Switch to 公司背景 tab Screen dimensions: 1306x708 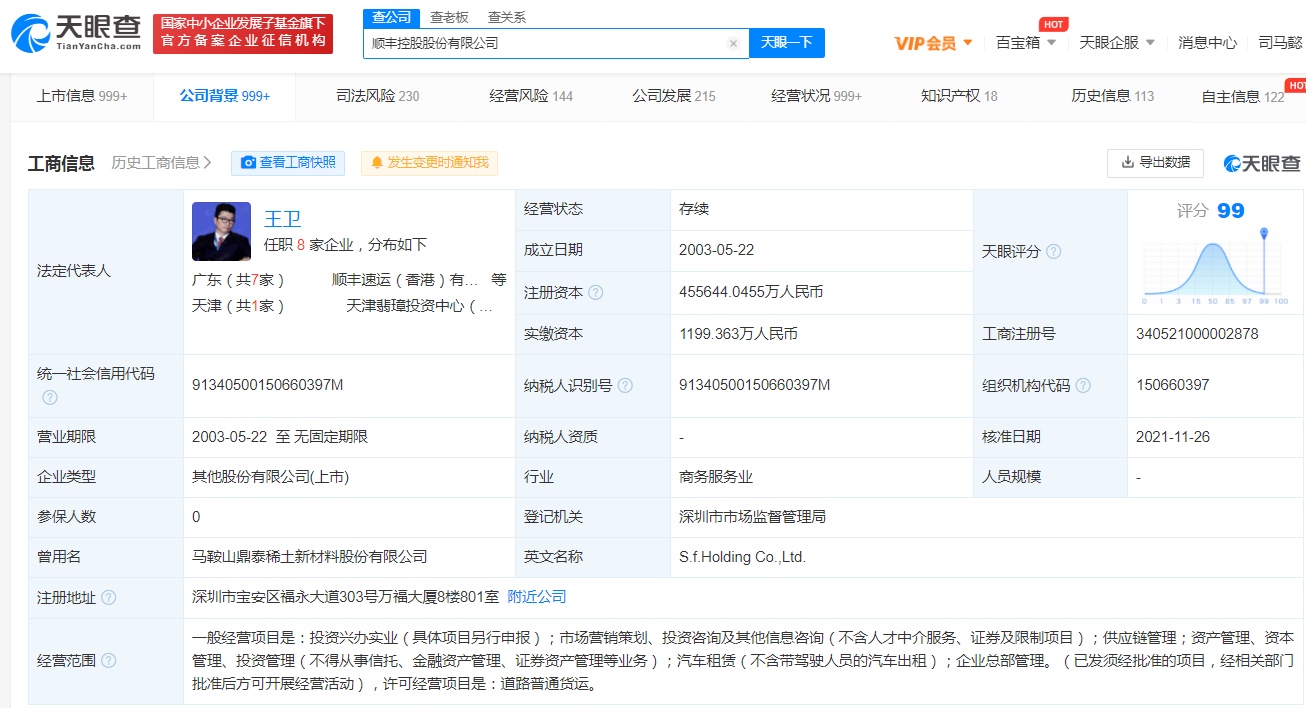point(225,96)
